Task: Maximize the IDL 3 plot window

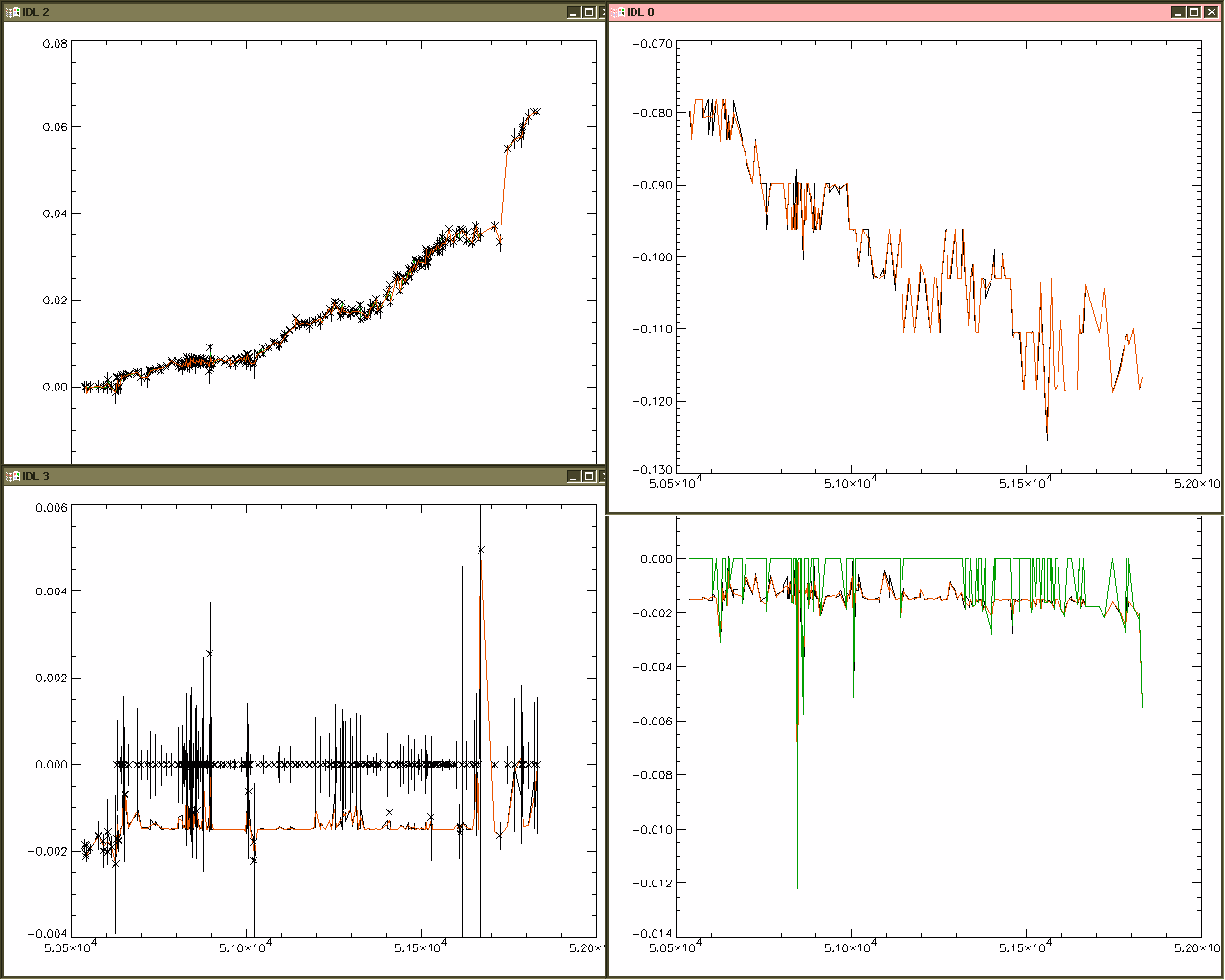Action: [589, 477]
